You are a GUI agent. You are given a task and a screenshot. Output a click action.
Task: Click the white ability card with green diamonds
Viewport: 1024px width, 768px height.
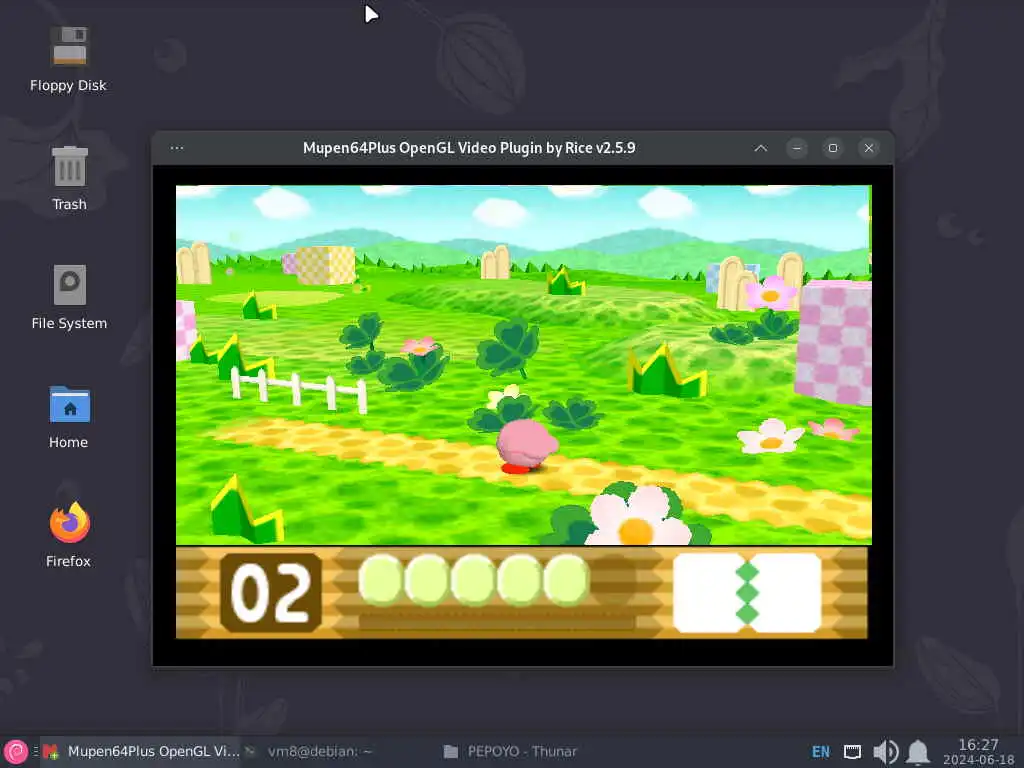click(x=747, y=593)
